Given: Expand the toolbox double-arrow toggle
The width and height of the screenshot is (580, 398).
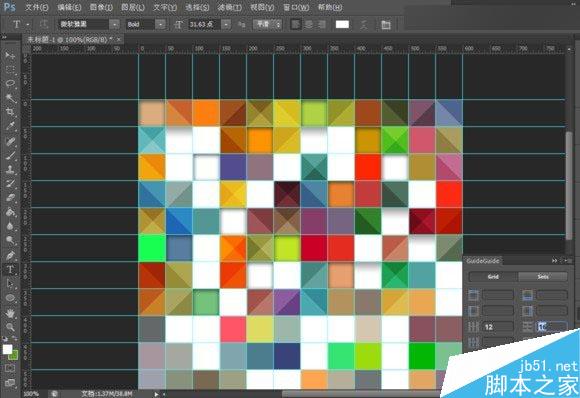Looking at the screenshot, I should click(4, 37).
